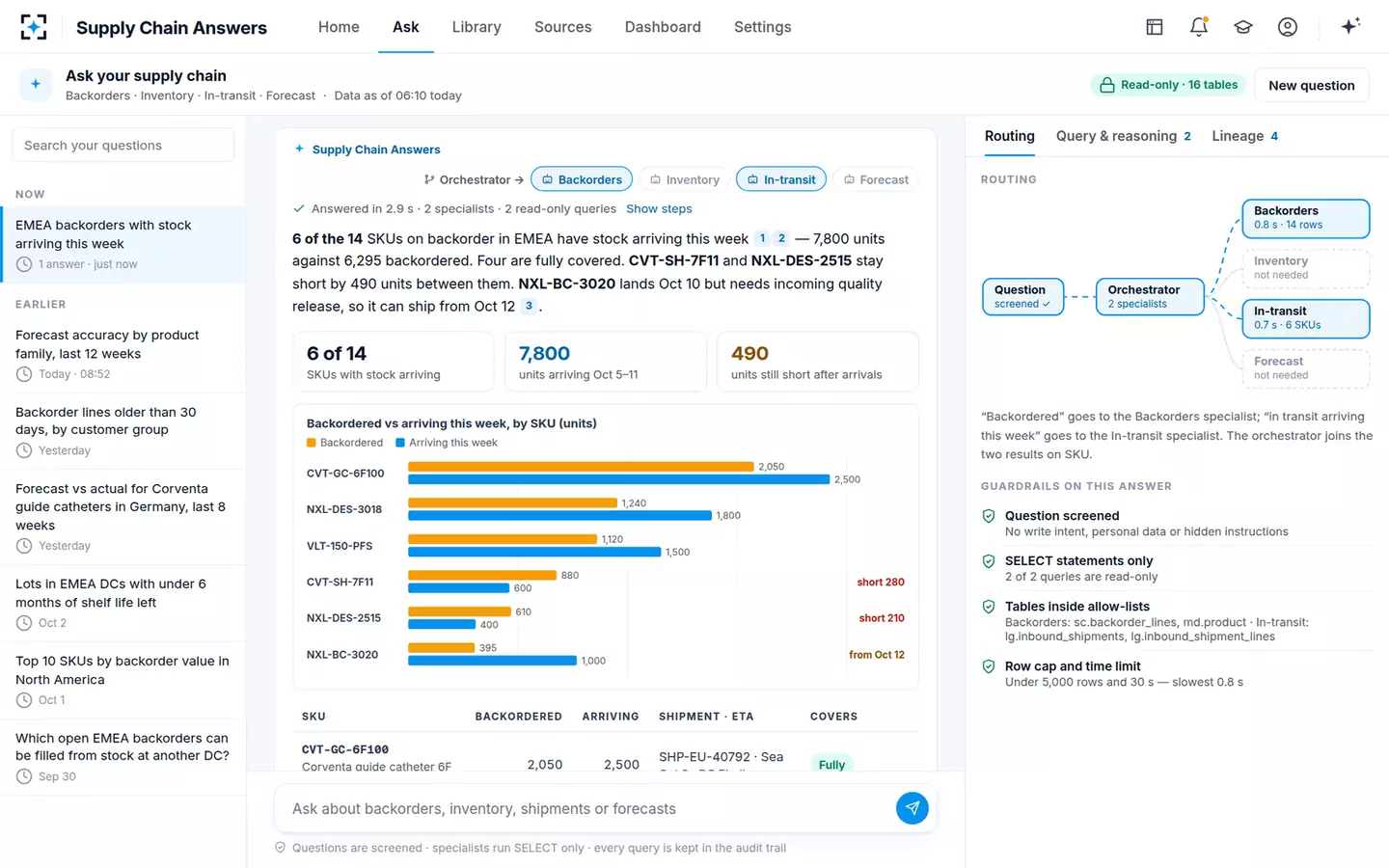Open Forecast accuracy by product family question
The width and height of the screenshot is (1389, 868).
coord(123,354)
